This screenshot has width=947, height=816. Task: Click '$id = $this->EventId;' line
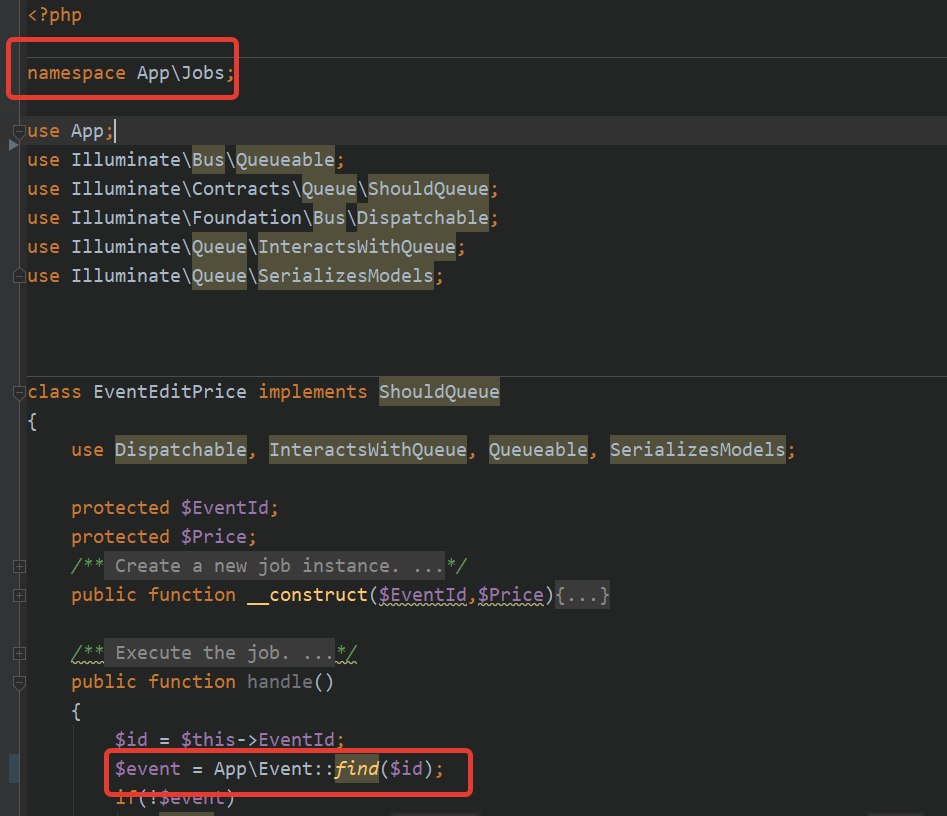(x=230, y=741)
